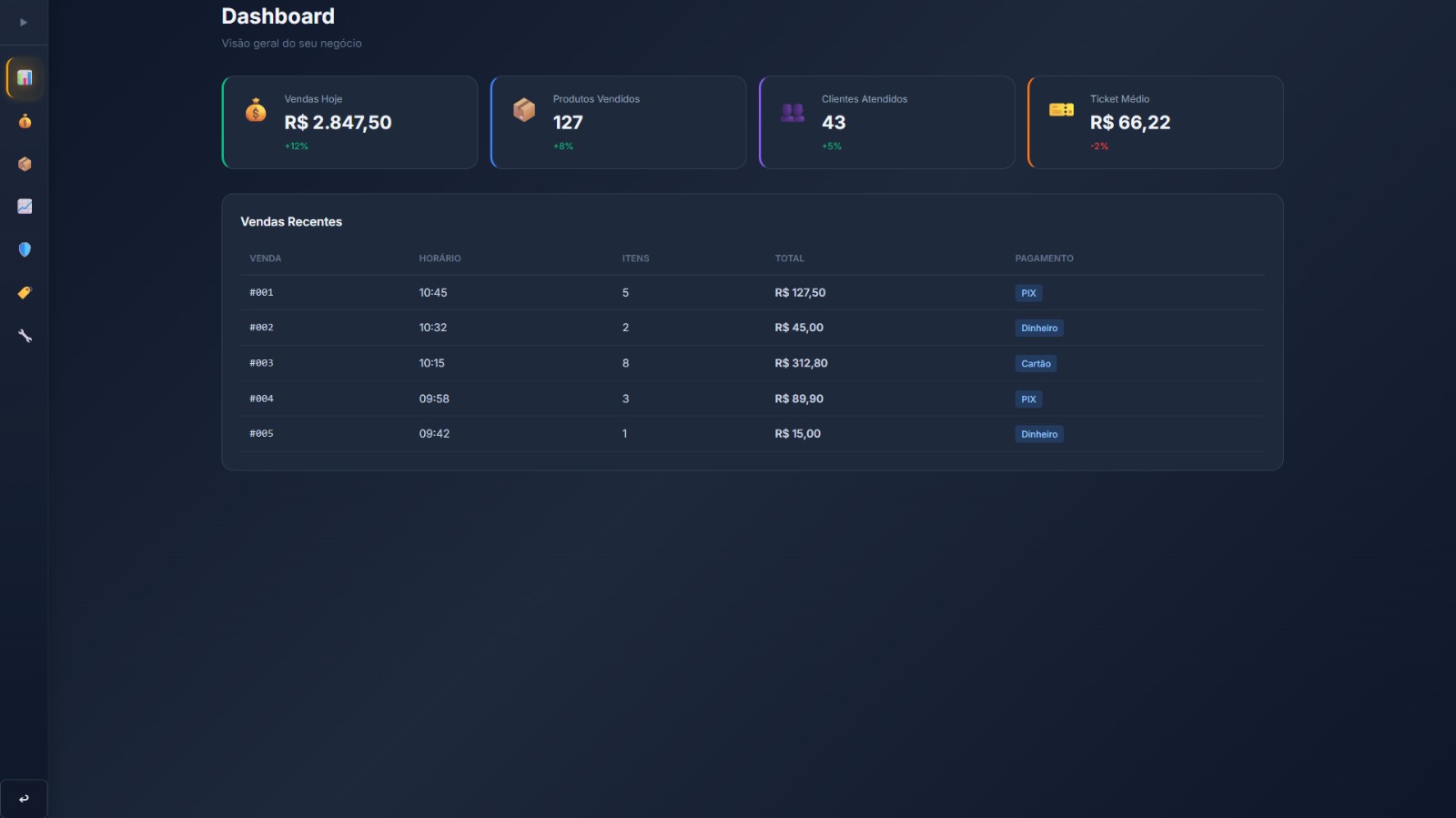Click the ticket icon in Ticket Médio card
Viewport: 1456px width, 818px height.
(1061, 110)
